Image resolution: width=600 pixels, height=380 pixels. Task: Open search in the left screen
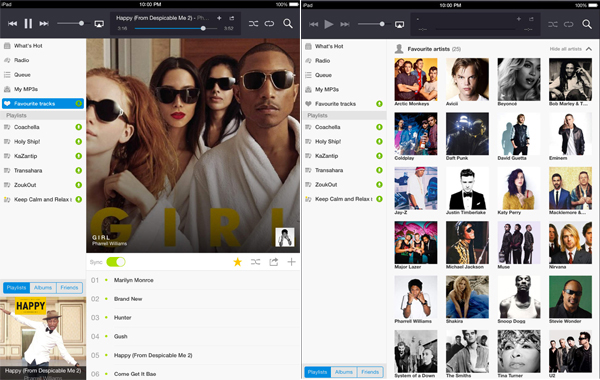click(288, 24)
